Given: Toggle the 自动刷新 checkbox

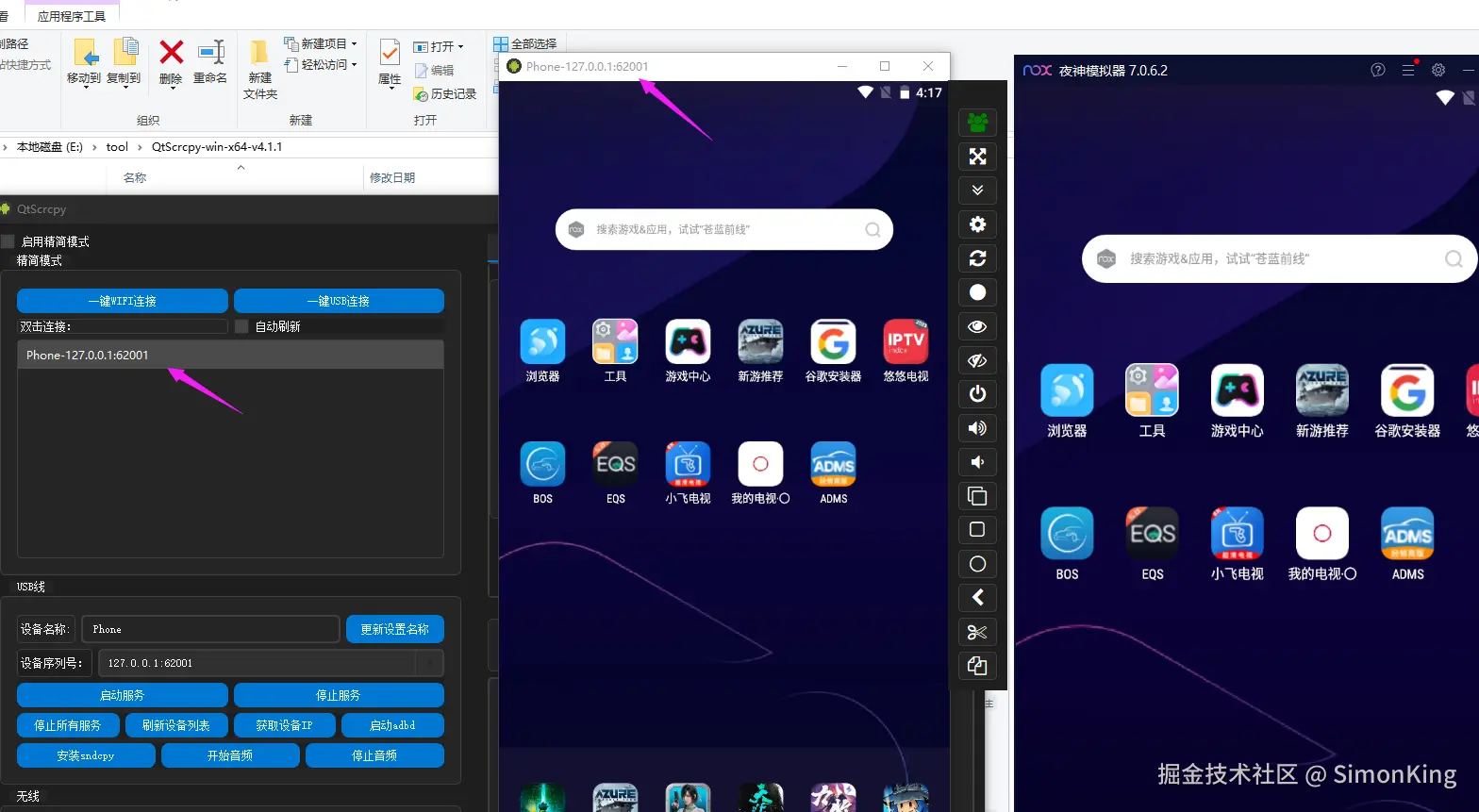Looking at the screenshot, I should click(241, 326).
